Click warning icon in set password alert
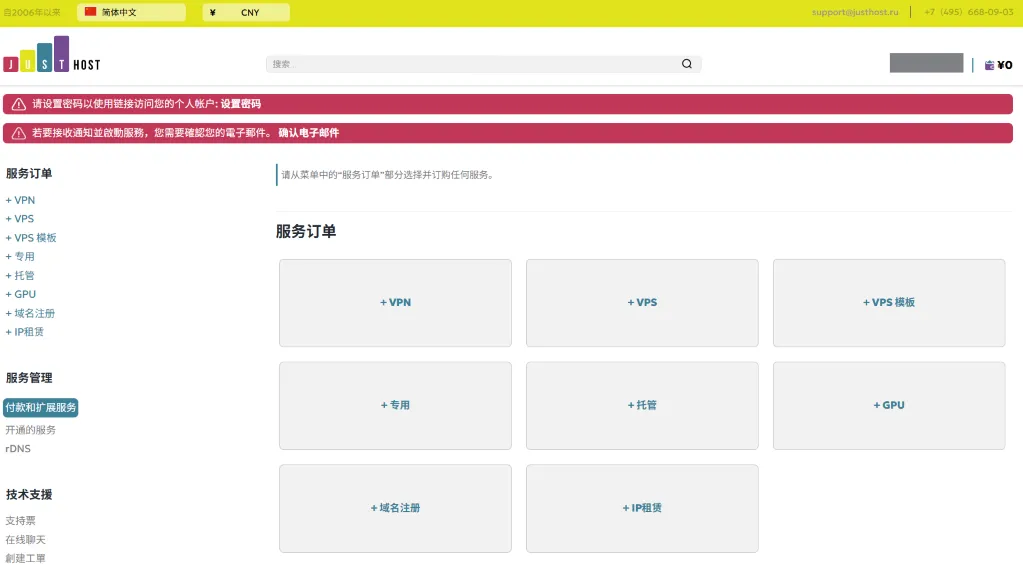This screenshot has height=565, width=1023. [18, 104]
